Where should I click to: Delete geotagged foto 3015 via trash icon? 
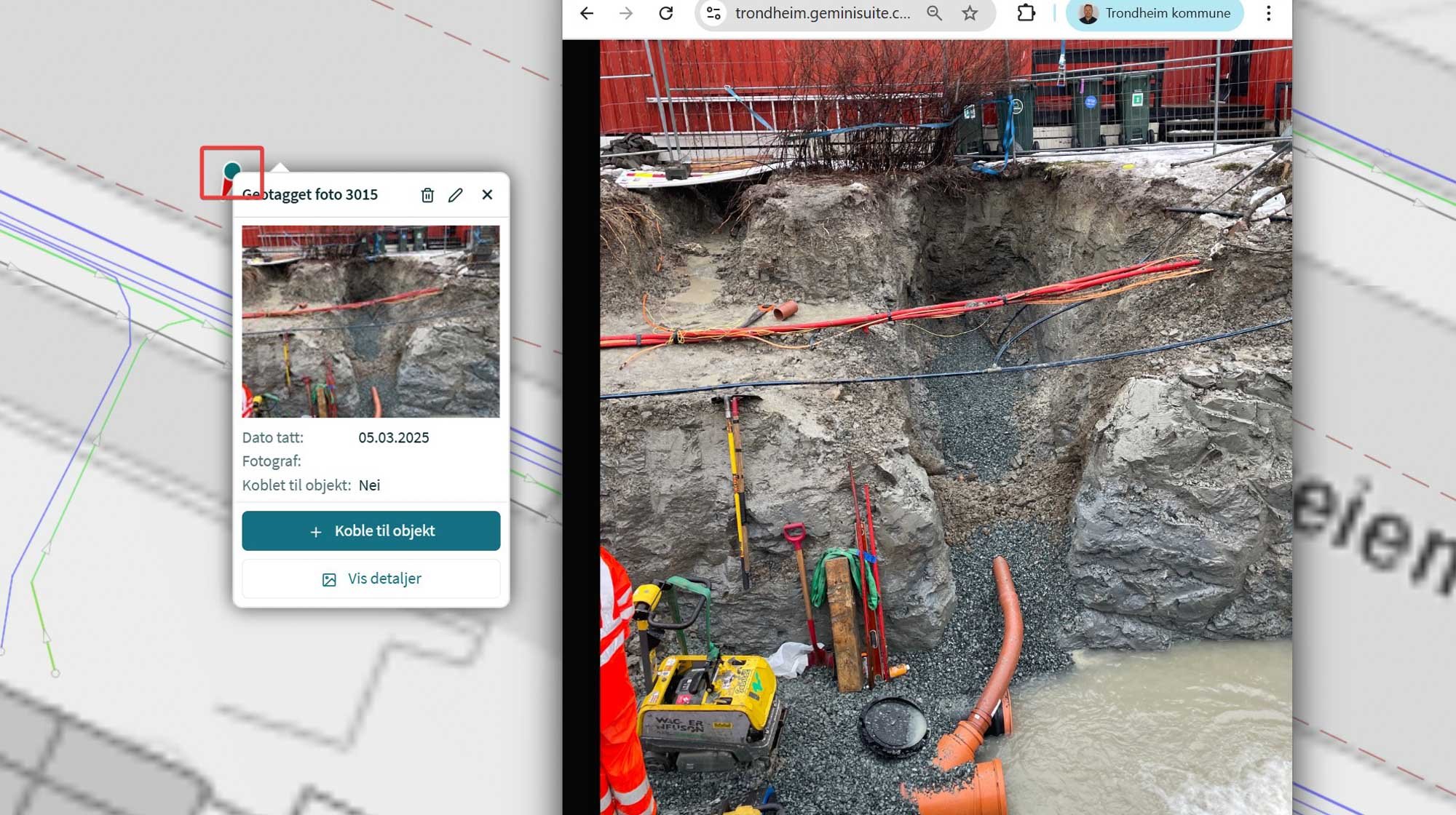click(427, 195)
